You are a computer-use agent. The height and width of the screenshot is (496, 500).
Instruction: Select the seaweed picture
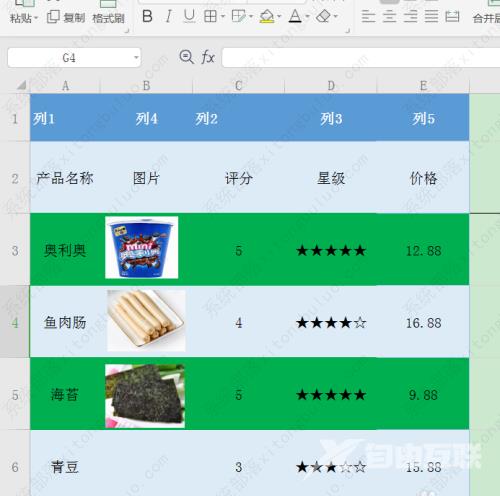point(145,396)
